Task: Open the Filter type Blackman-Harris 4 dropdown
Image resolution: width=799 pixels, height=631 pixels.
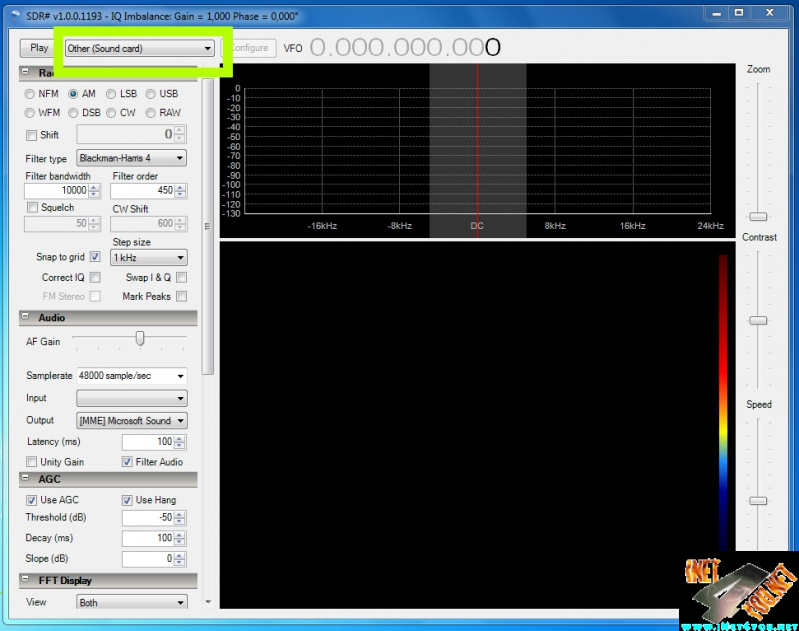Action: click(131, 158)
